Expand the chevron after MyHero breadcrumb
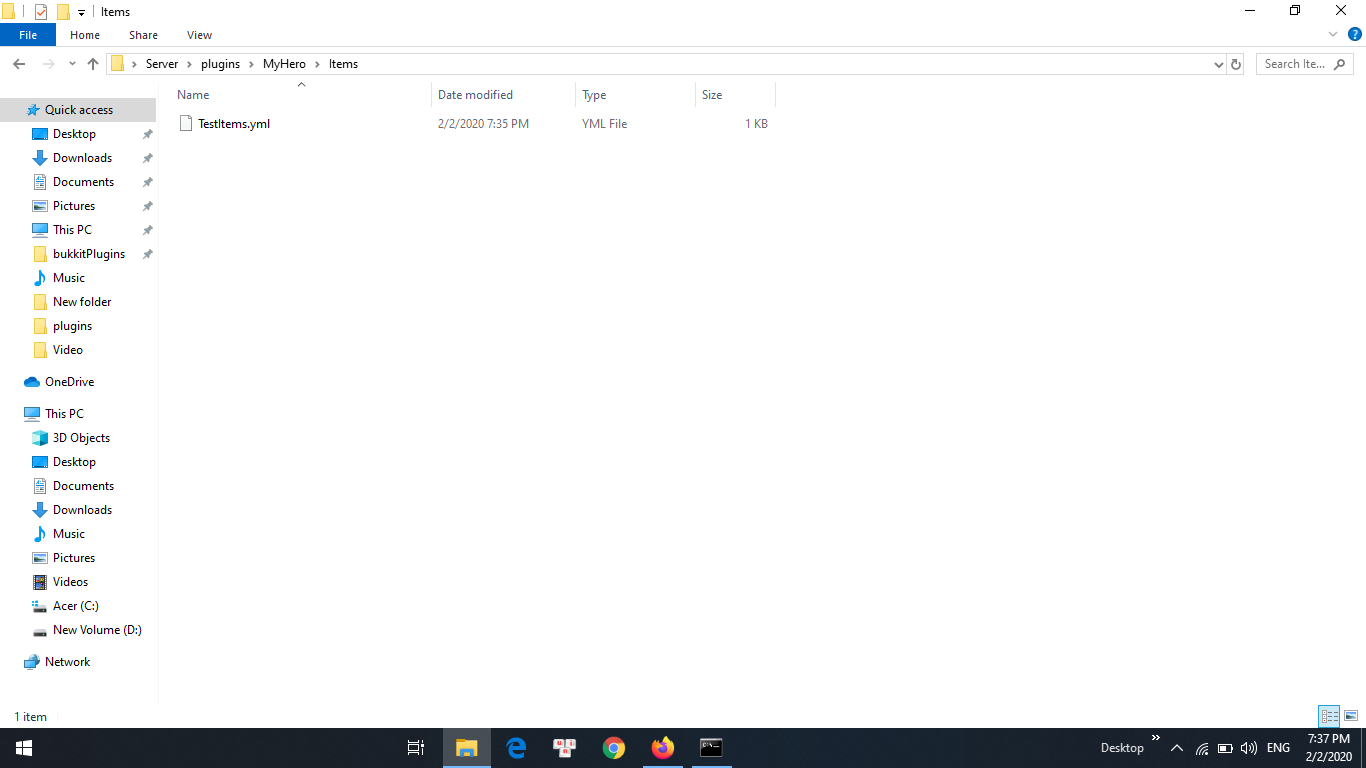 [x=318, y=64]
